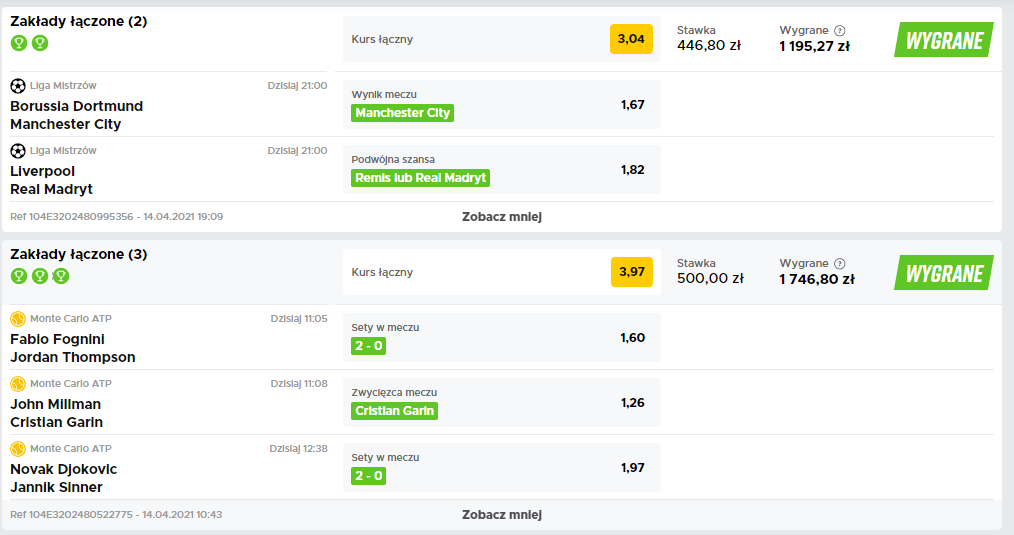Click the first trophy icon under Zakłady łączone (2)
The image size is (1014, 535).
click(19, 43)
